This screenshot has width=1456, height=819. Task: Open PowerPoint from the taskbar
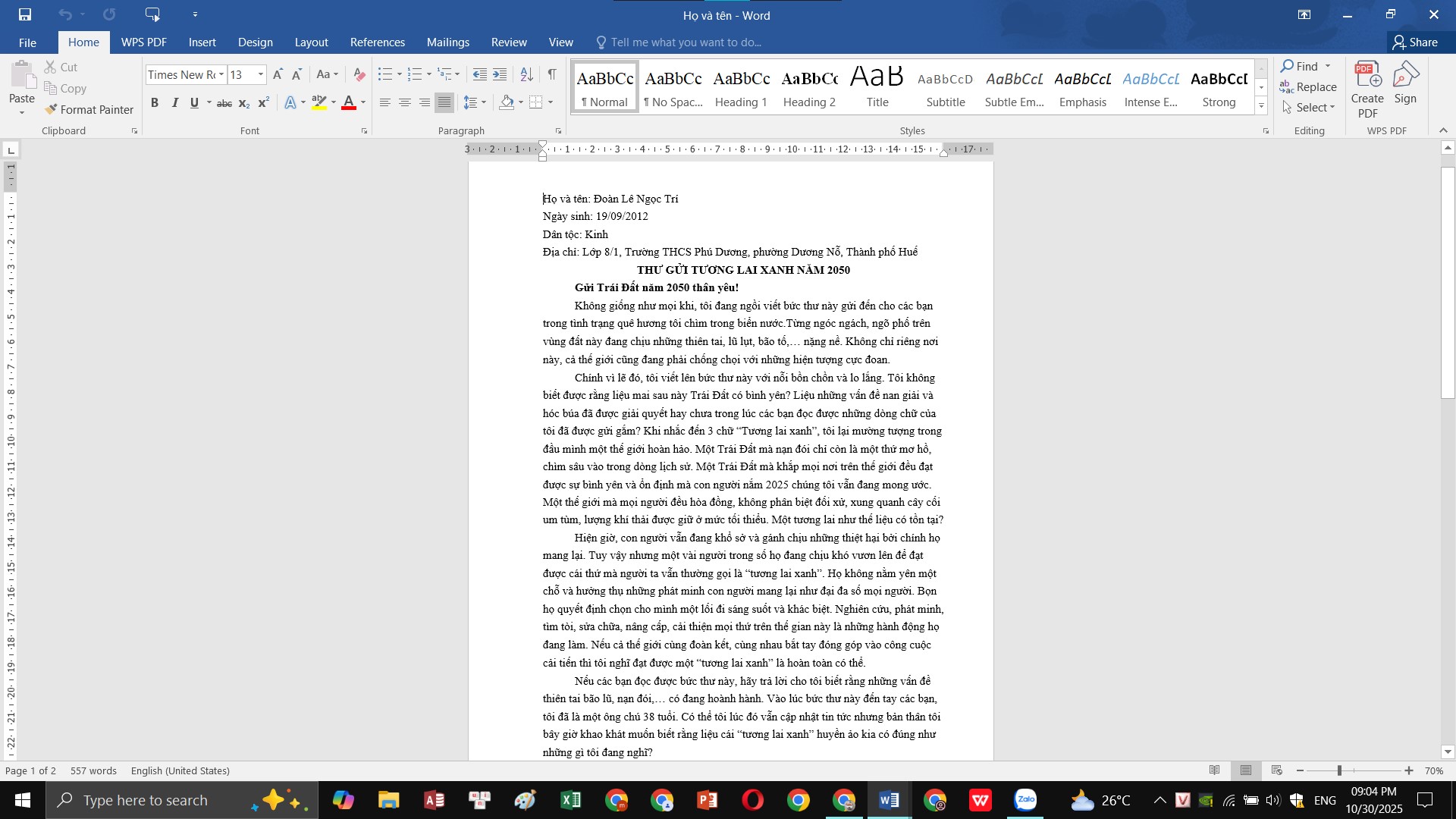707,800
